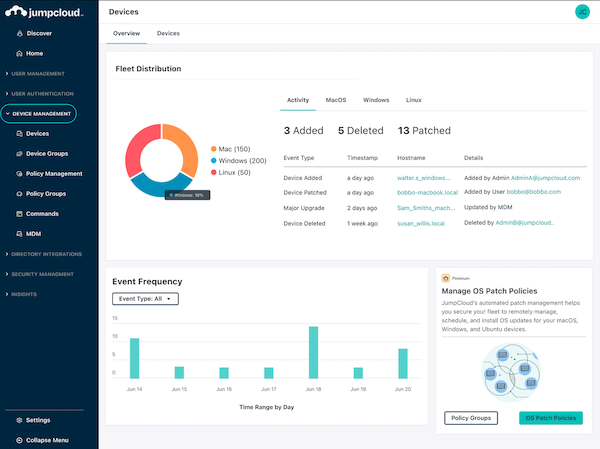Image resolution: width=600 pixels, height=449 pixels.
Task: Switch to the top Devices tab
Action: pyautogui.click(x=168, y=33)
